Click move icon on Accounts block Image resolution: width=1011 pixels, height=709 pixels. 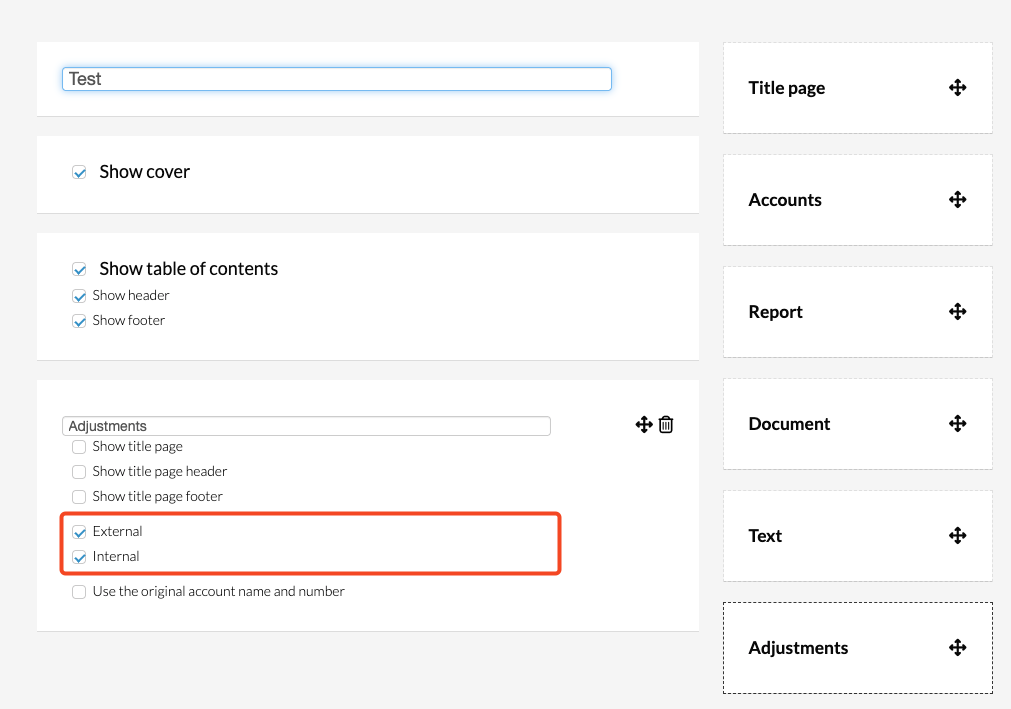tap(957, 200)
